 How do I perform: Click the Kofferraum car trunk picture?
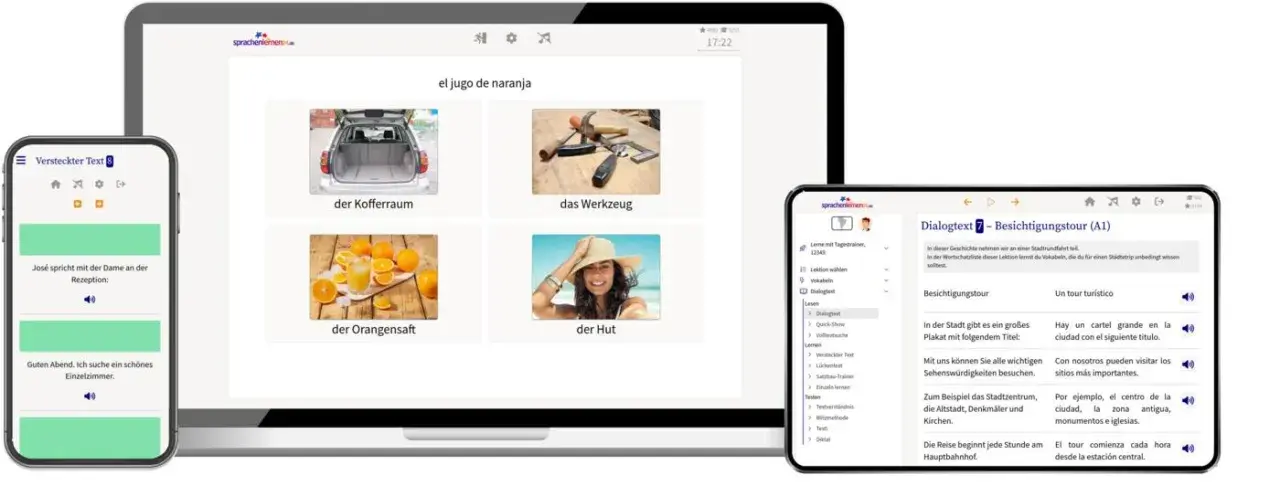coord(373,151)
